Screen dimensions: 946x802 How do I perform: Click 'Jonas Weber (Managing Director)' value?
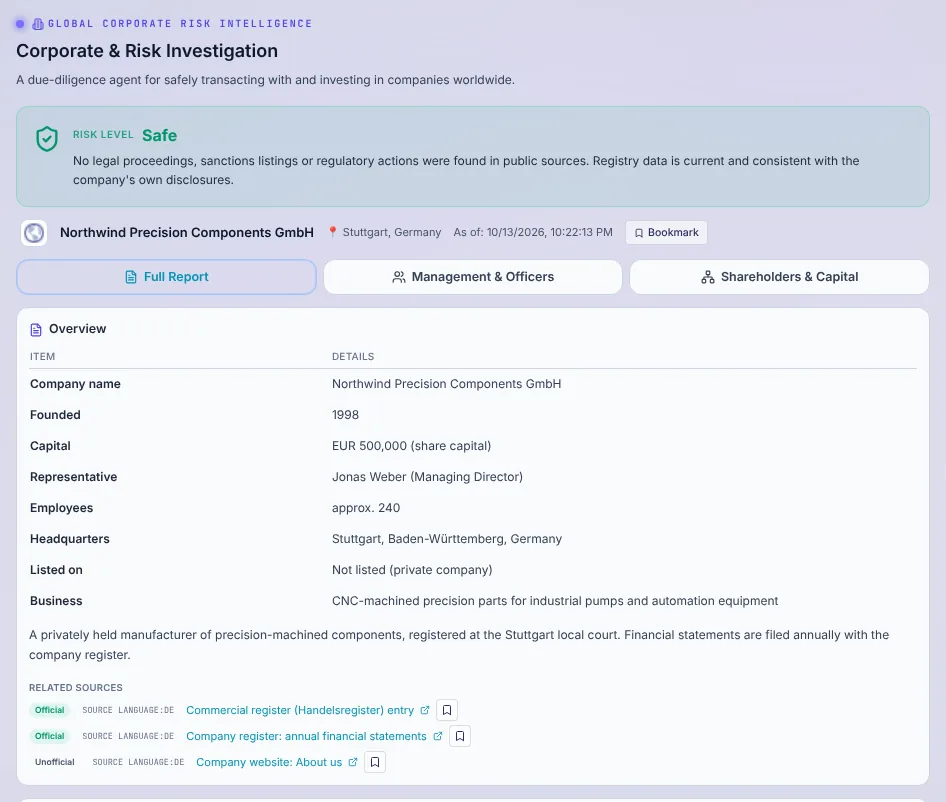(427, 477)
